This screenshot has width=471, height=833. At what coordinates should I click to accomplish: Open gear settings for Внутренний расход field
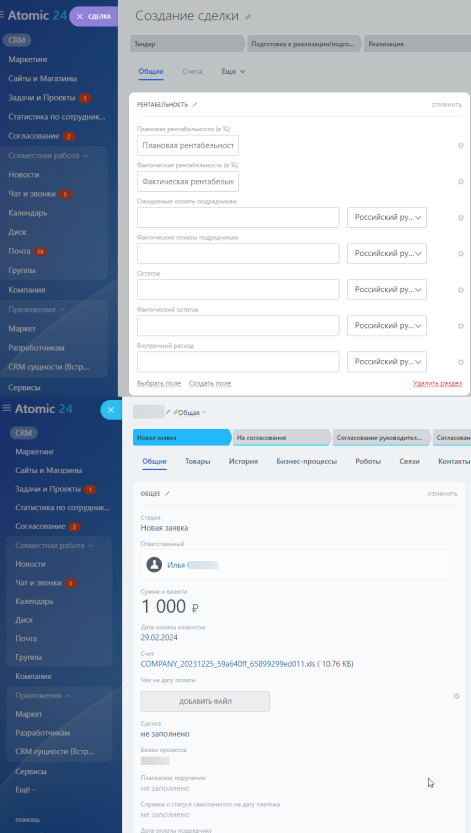(x=461, y=362)
